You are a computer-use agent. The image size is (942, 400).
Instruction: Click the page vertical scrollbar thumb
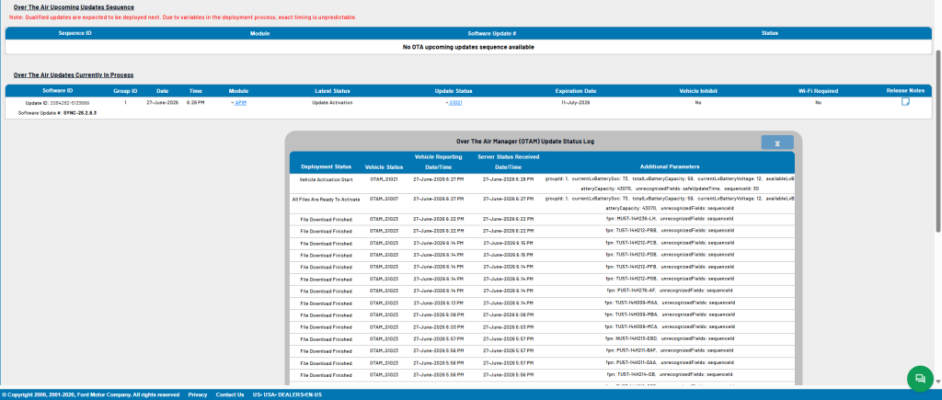[938, 141]
